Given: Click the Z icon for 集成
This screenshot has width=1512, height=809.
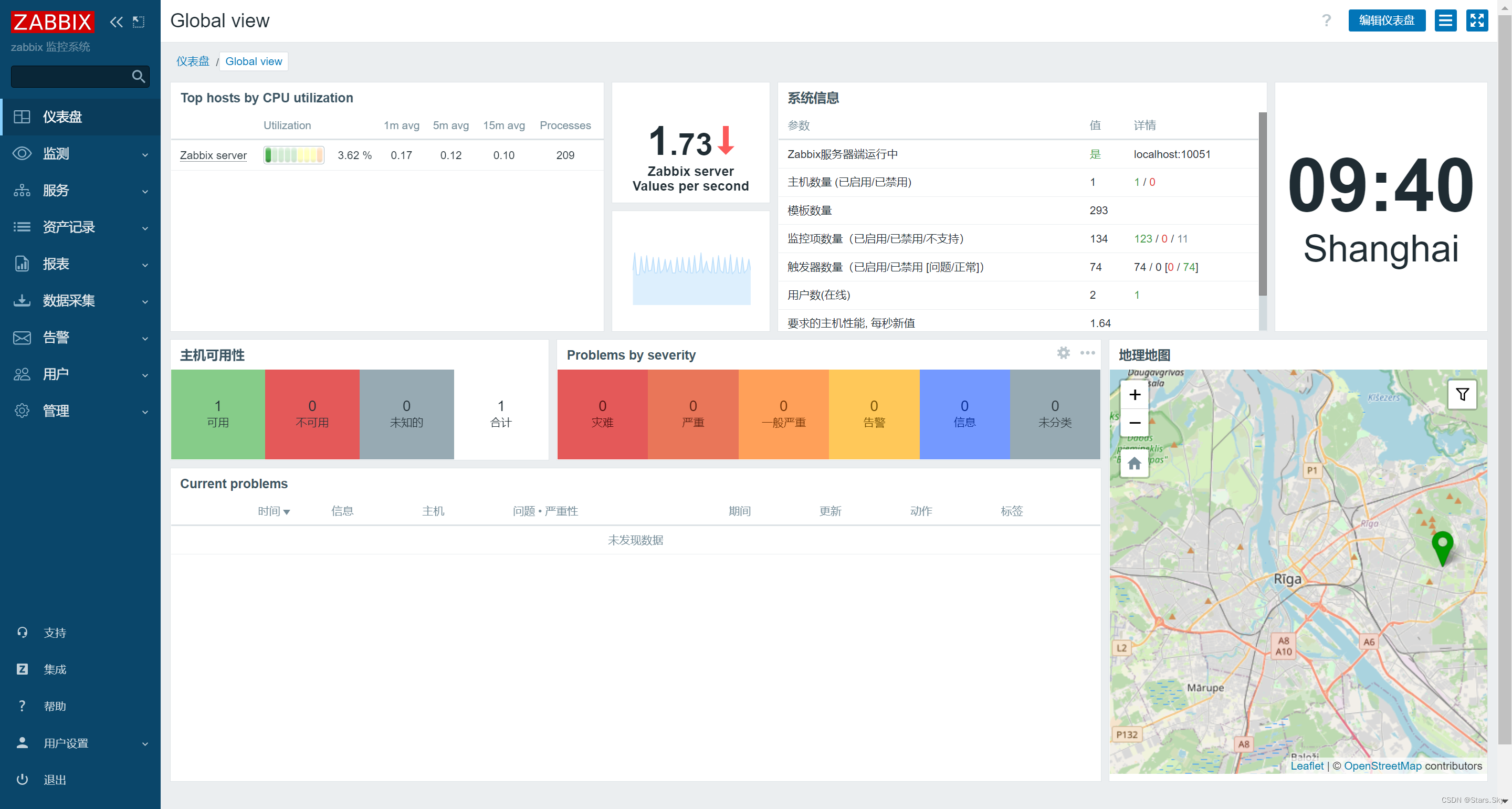Looking at the screenshot, I should 22,669.
